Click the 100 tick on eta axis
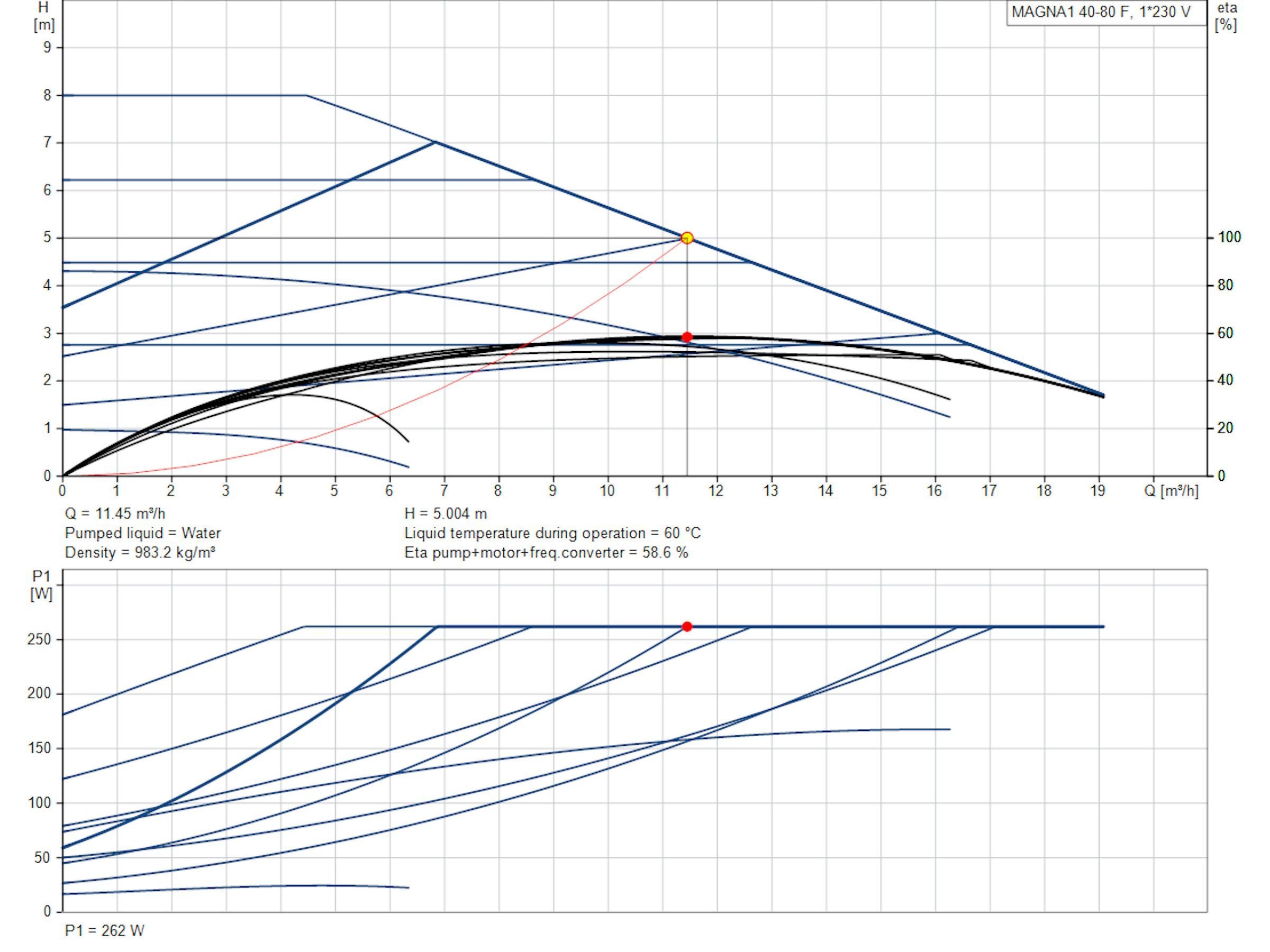1270x952 pixels. (x=1229, y=237)
